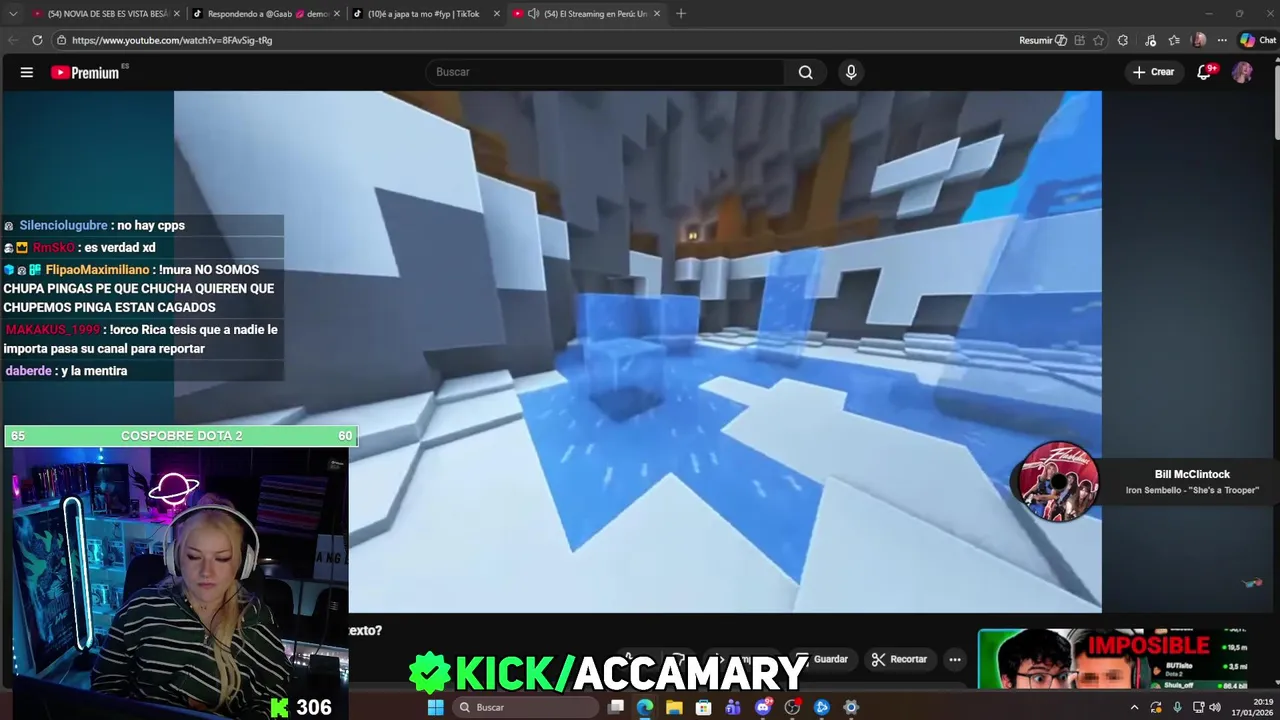Image resolution: width=1280 pixels, height=720 pixels.
Task: Go to YouTube Premium home logo
Action: point(85,72)
